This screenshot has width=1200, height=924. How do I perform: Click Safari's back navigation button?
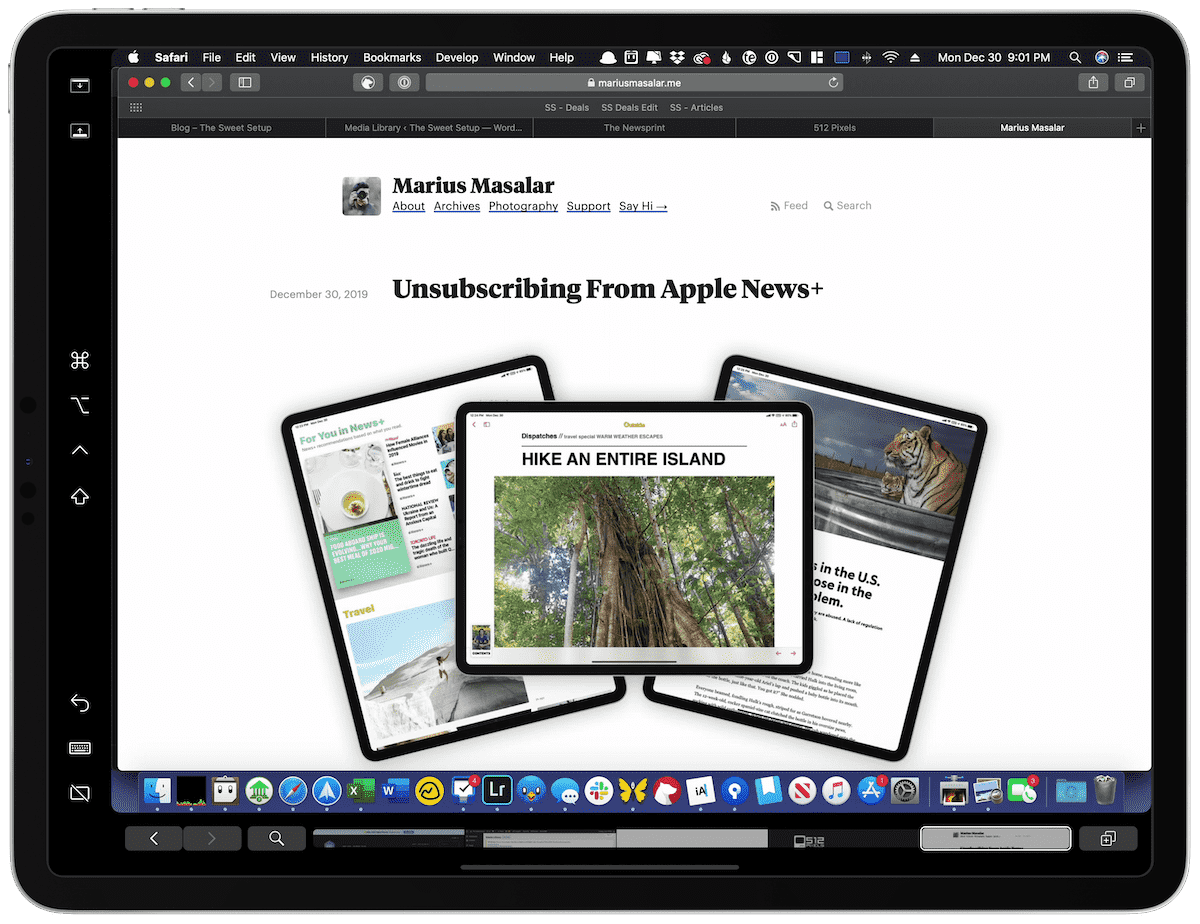[x=191, y=82]
